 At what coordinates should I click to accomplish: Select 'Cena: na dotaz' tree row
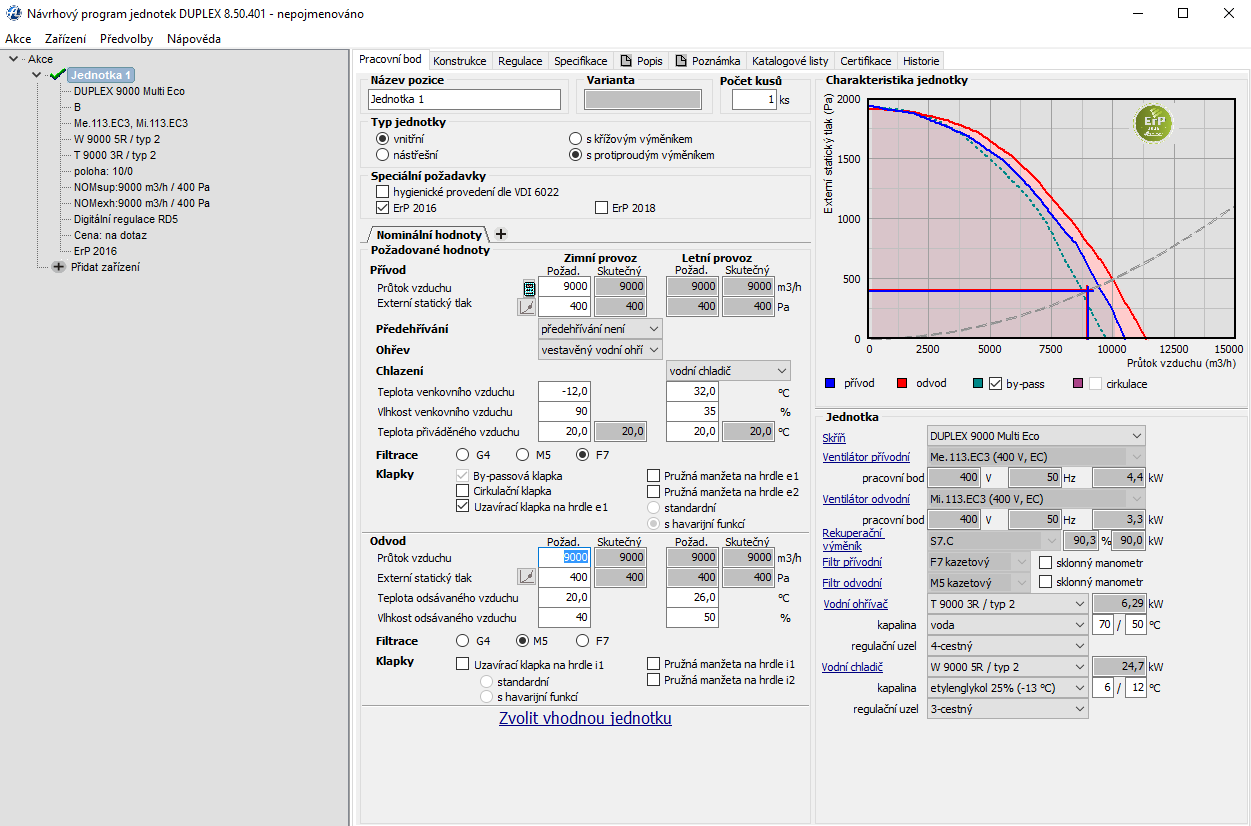click(x=108, y=235)
